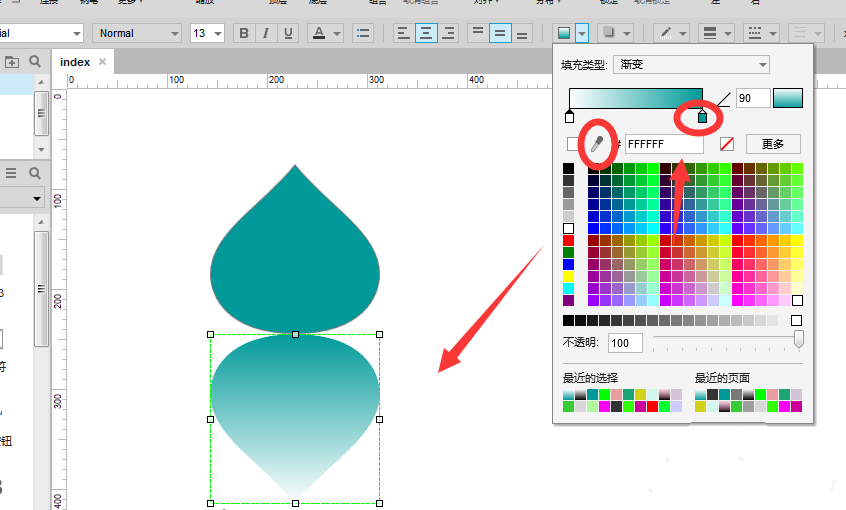Open the Normal font style dropdown

tap(137, 33)
